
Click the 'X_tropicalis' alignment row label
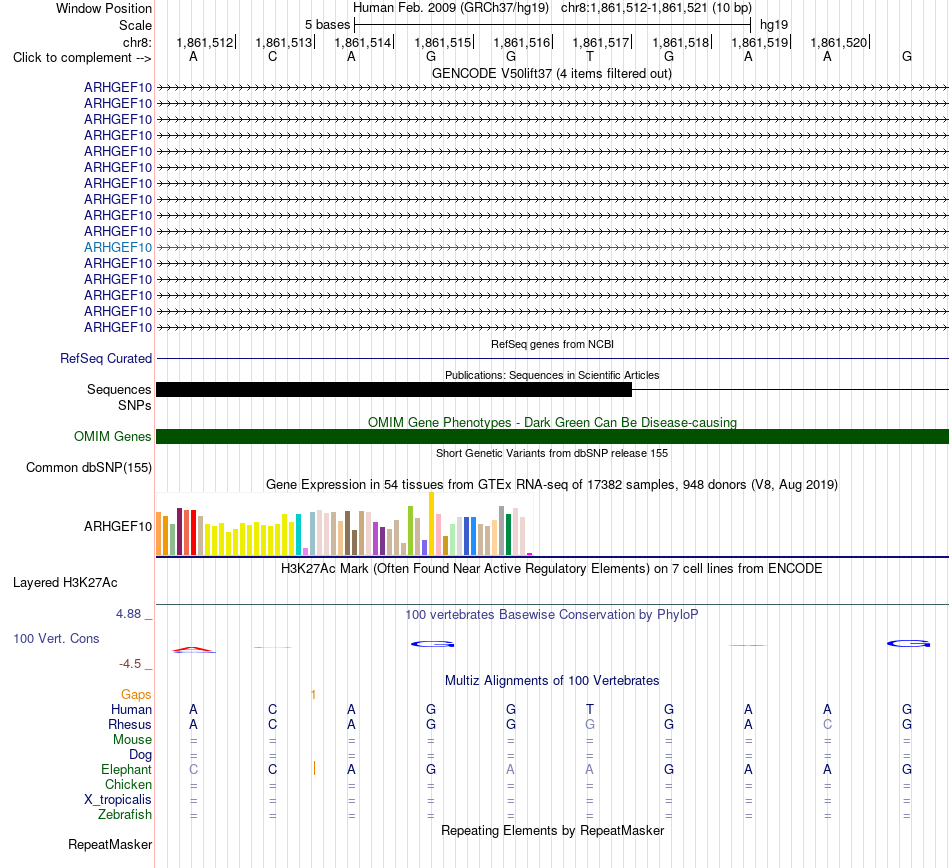click(118, 800)
